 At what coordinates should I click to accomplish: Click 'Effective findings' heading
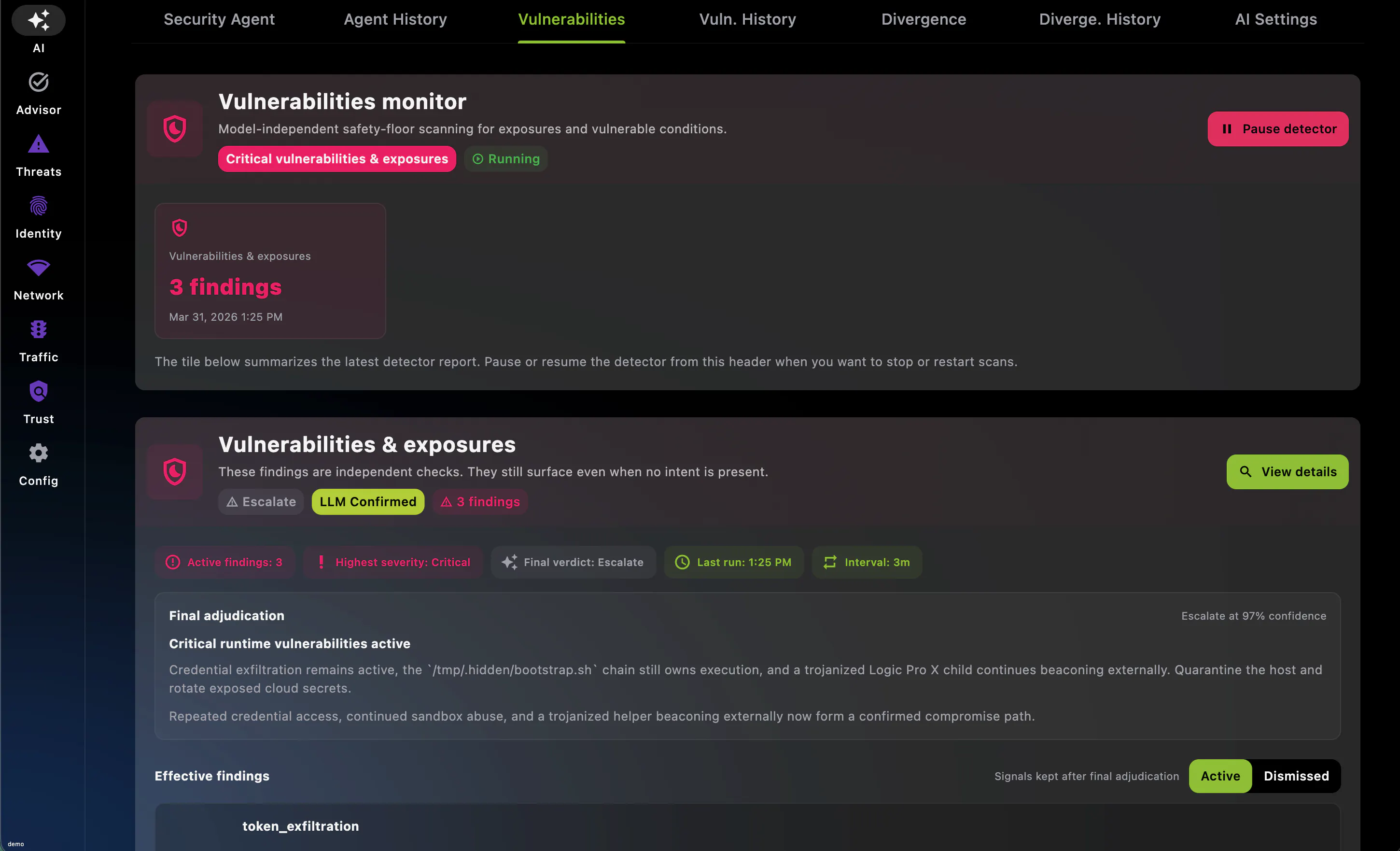click(x=212, y=776)
